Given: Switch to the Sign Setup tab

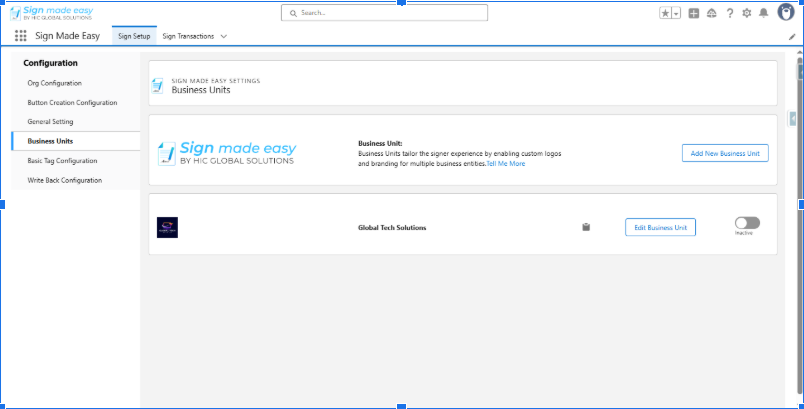Looking at the screenshot, I should click(x=134, y=36).
